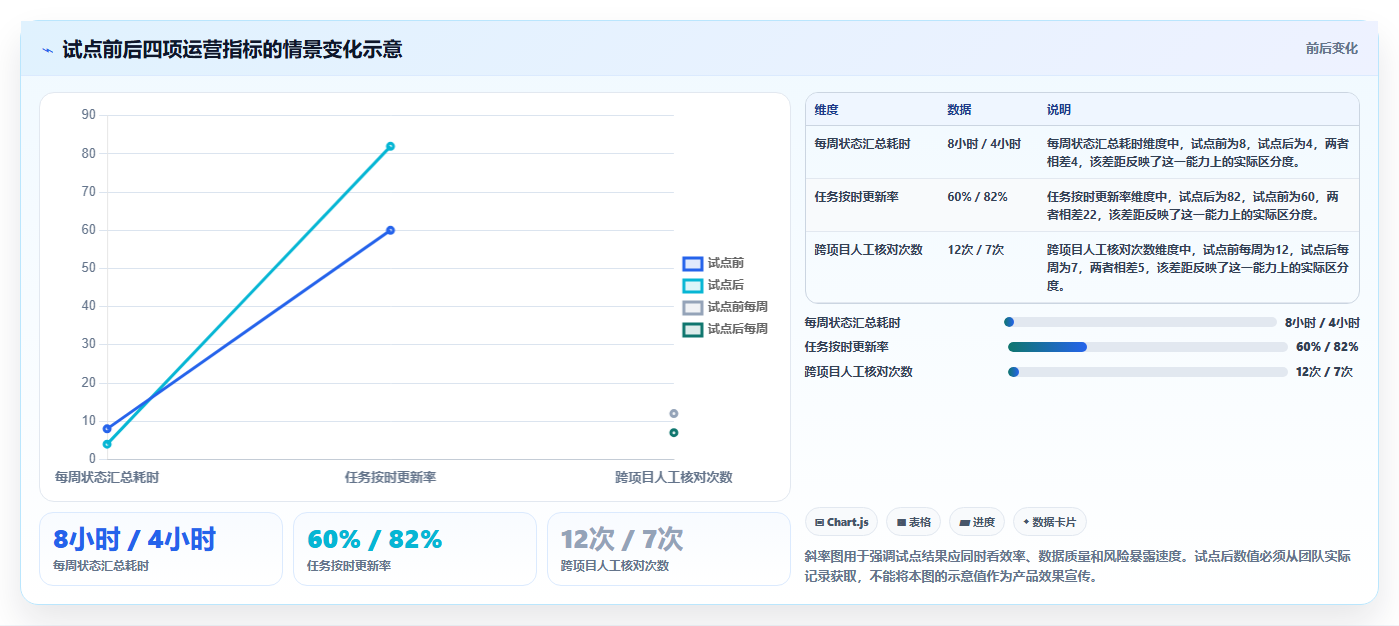The height and width of the screenshot is (626, 1399).
Task: Click the 维度 column header
Action: click(826, 110)
